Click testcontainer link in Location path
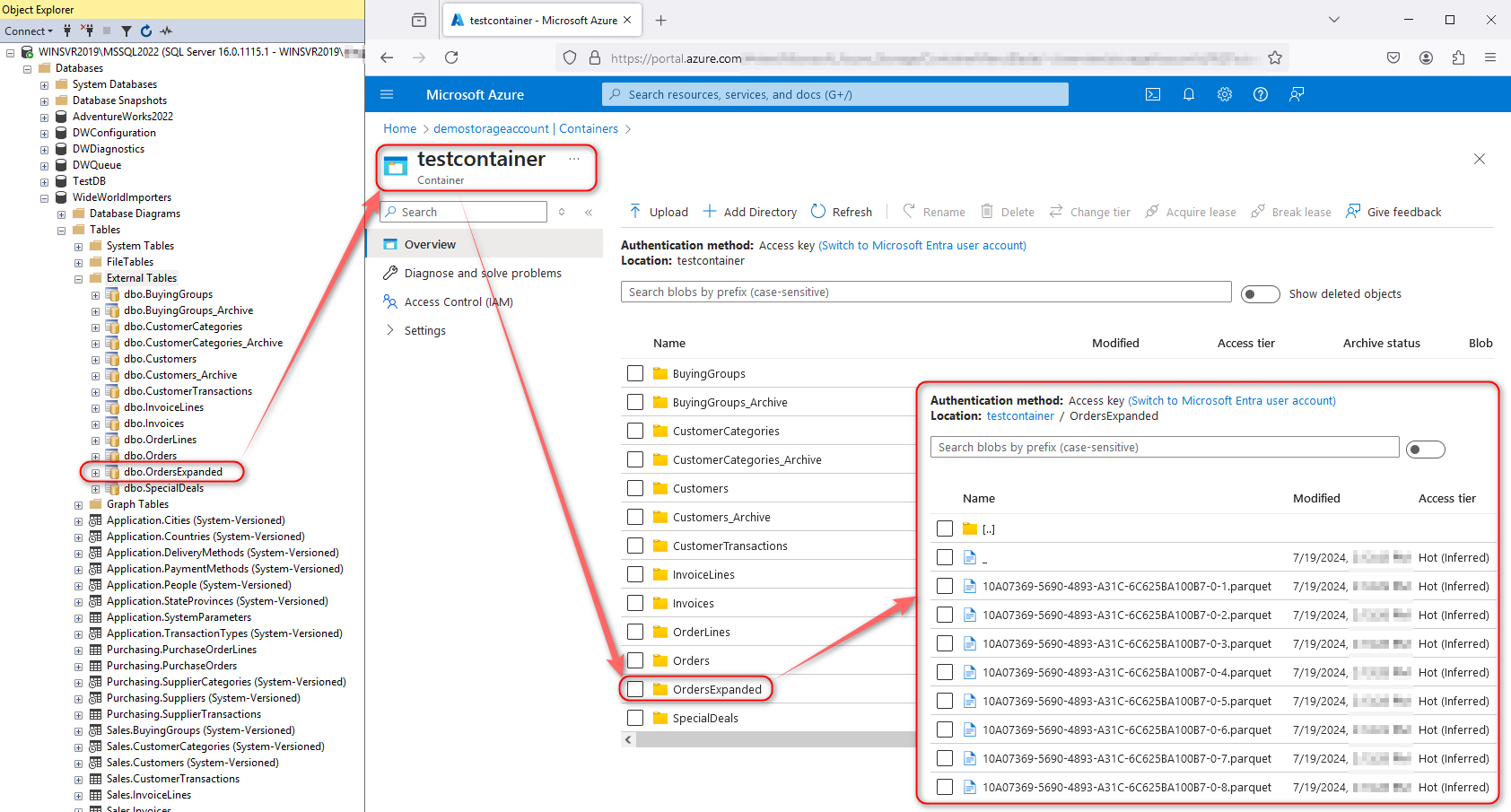 (1020, 415)
